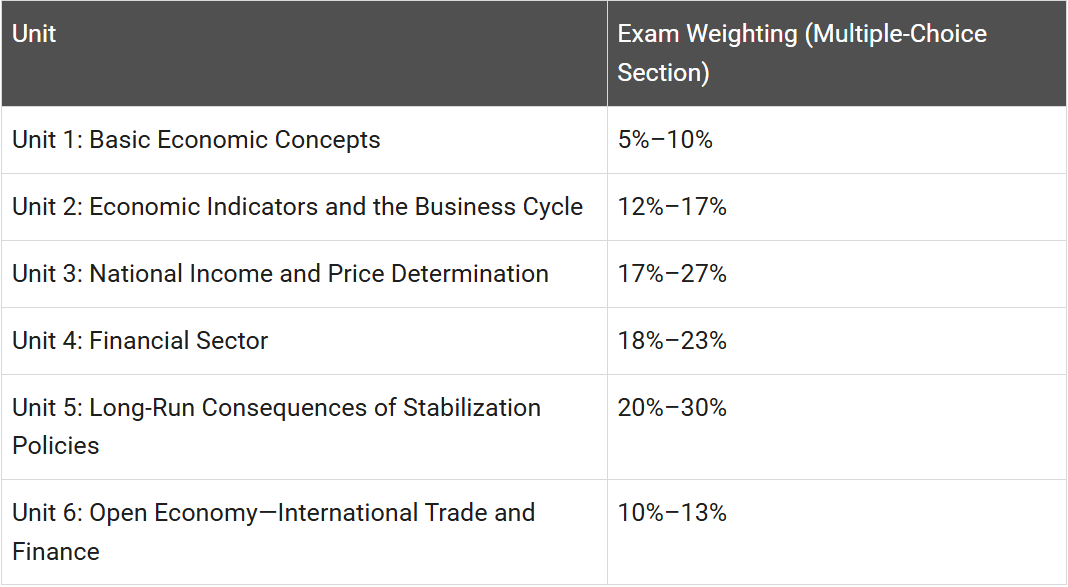Select the 12%–17% weighting cell
This screenshot has width=1068, height=587.
pyautogui.click(x=836, y=206)
